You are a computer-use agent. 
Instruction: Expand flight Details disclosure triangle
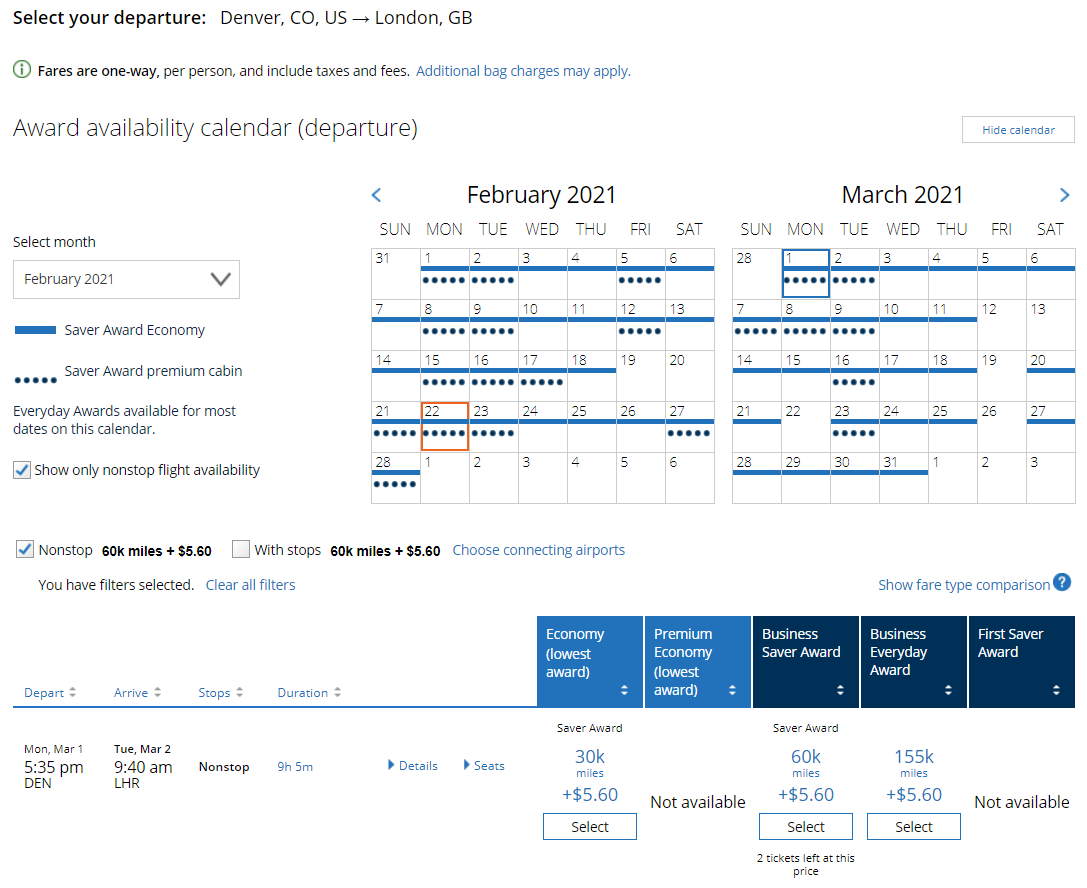(x=392, y=766)
